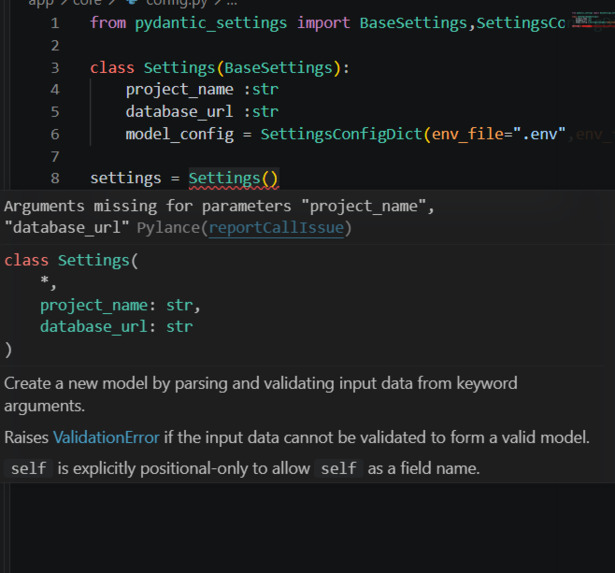Click pydantic_settings in the import line
The height and width of the screenshot is (573, 615).
tap(211, 23)
